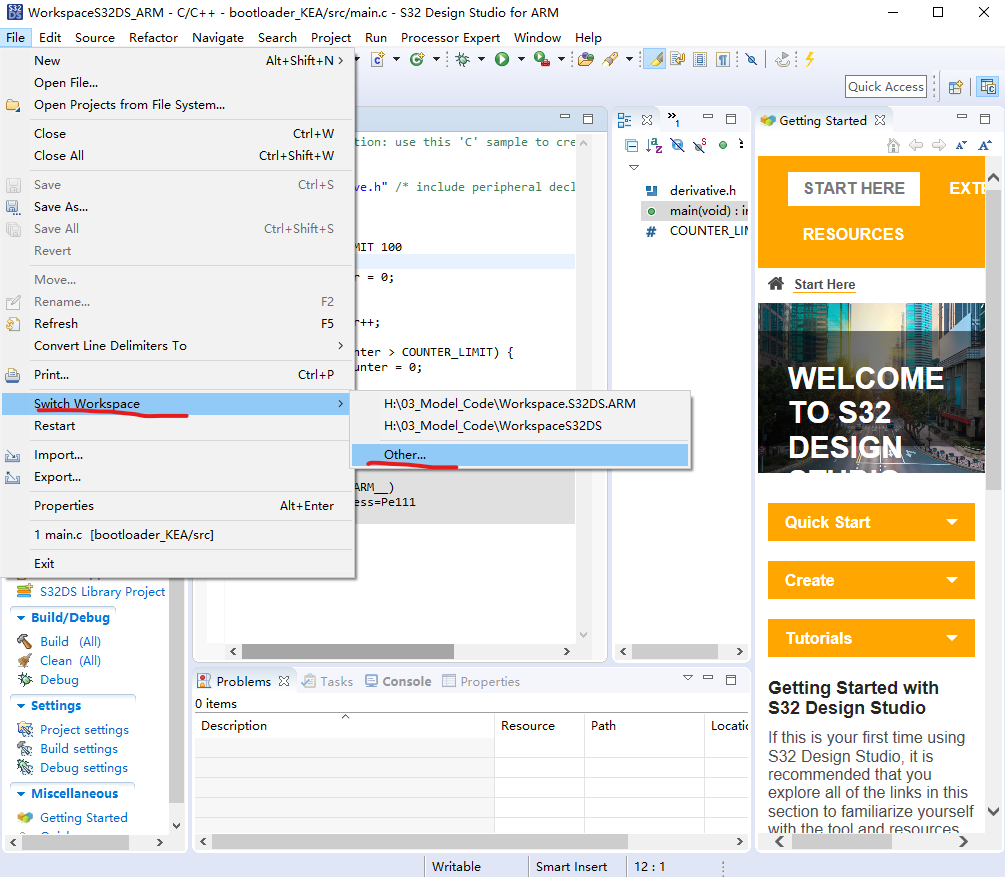Open dropdown arrow beside Search flashlight icon
1005x877 pixels.
click(x=629, y=59)
